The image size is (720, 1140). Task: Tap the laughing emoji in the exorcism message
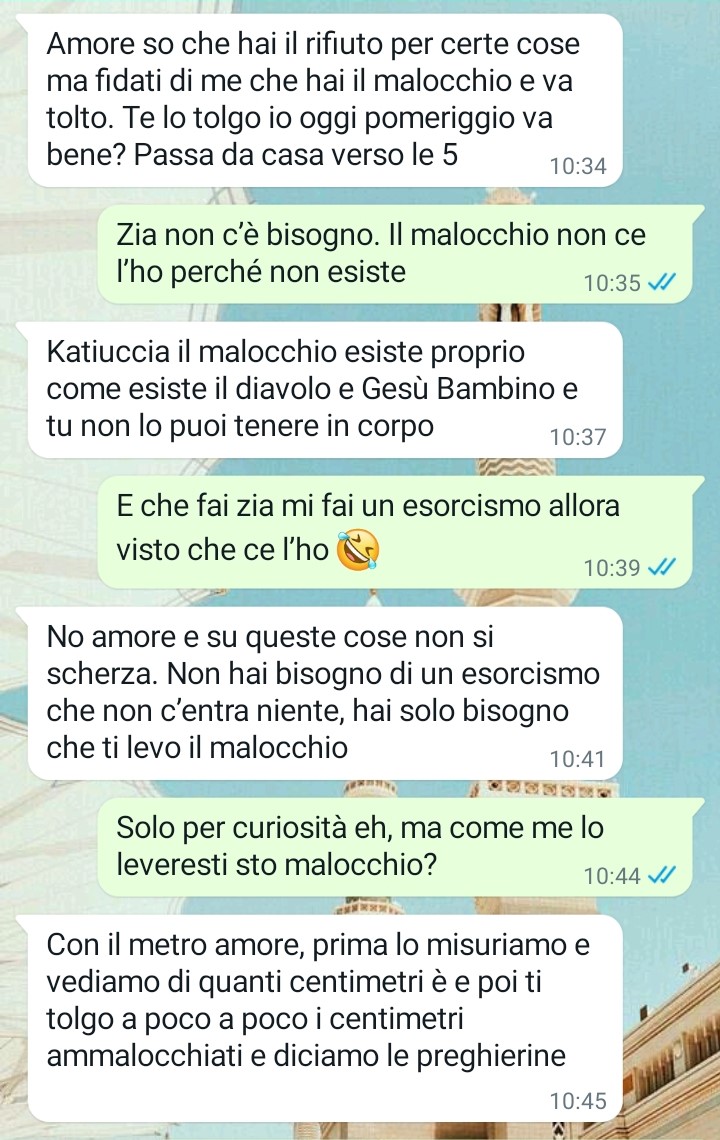(x=357, y=550)
